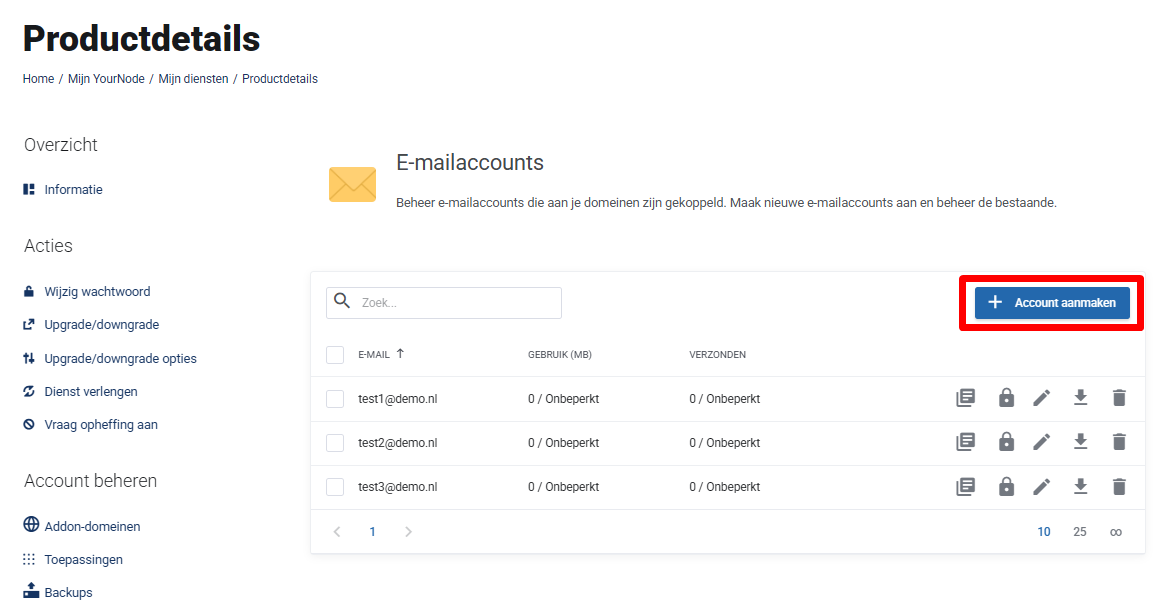Click the Addon-domeinen globe icon
The height and width of the screenshot is (602, 1172).
tap(32, 525)
